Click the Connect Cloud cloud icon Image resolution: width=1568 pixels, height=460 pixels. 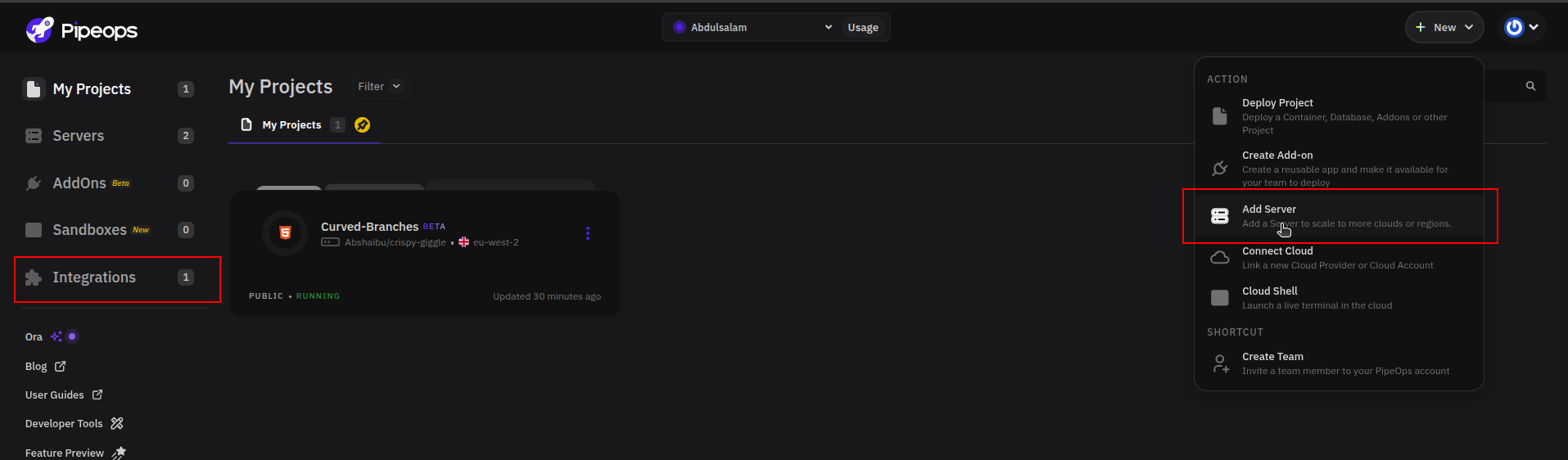click(x=1220, y=258)
